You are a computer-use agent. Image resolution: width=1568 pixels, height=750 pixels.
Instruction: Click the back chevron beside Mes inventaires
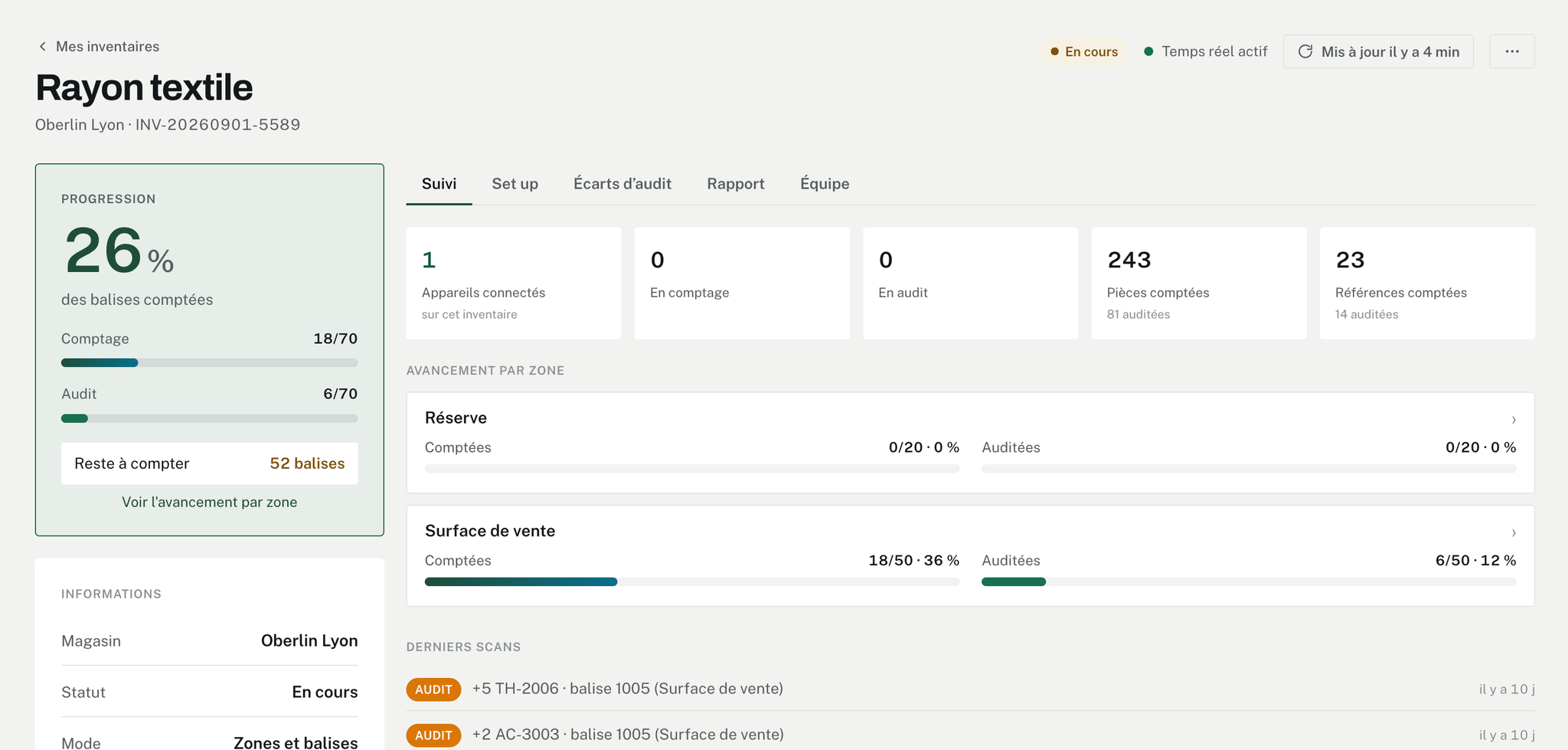tap(43, 47)
